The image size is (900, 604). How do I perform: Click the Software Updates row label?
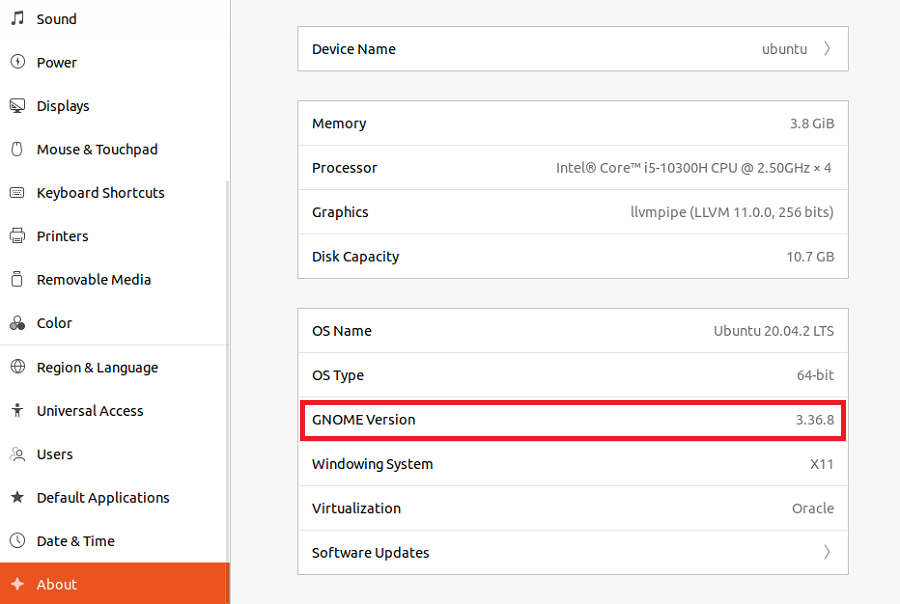click(x=371, y=552)
